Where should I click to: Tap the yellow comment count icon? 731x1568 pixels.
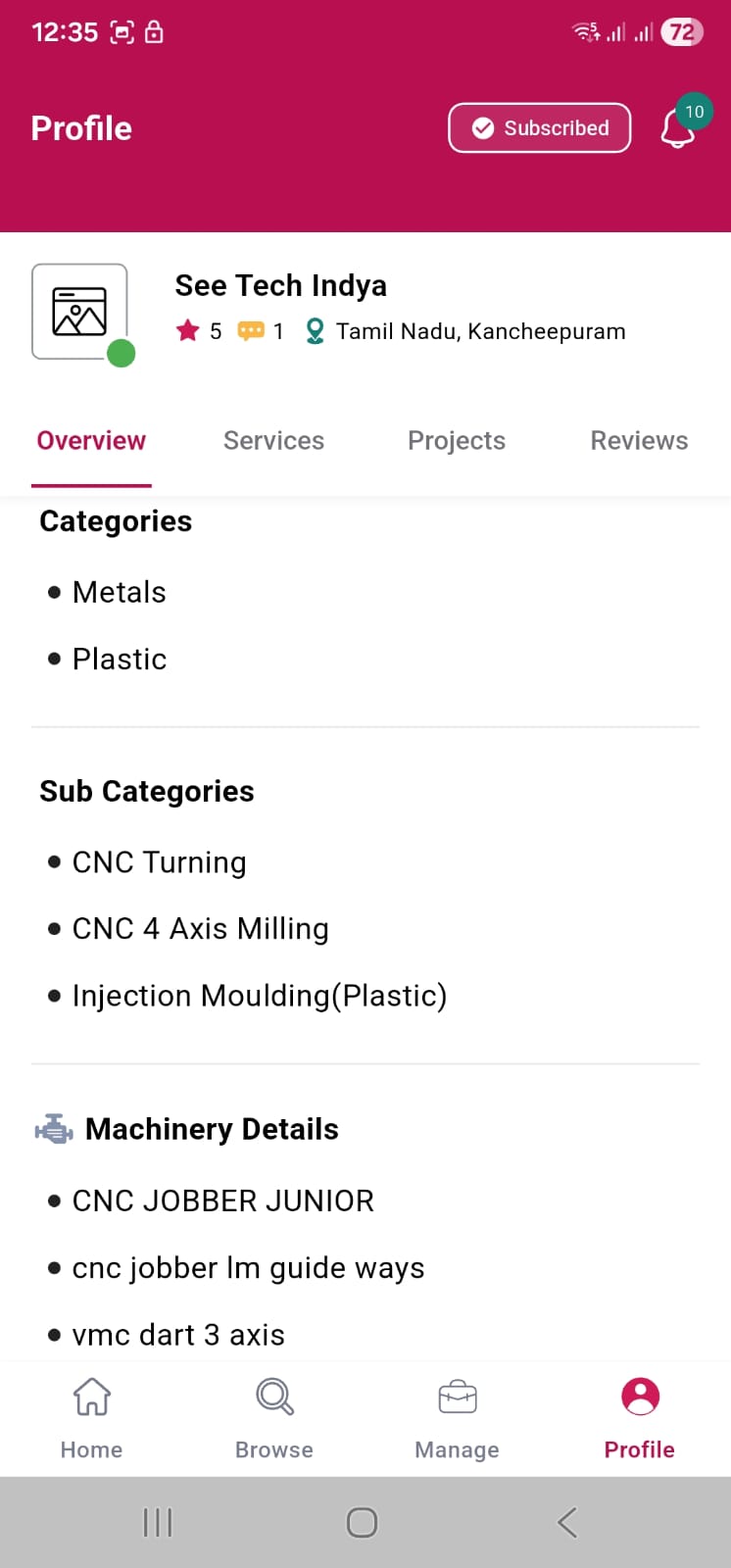coord(251,331)
